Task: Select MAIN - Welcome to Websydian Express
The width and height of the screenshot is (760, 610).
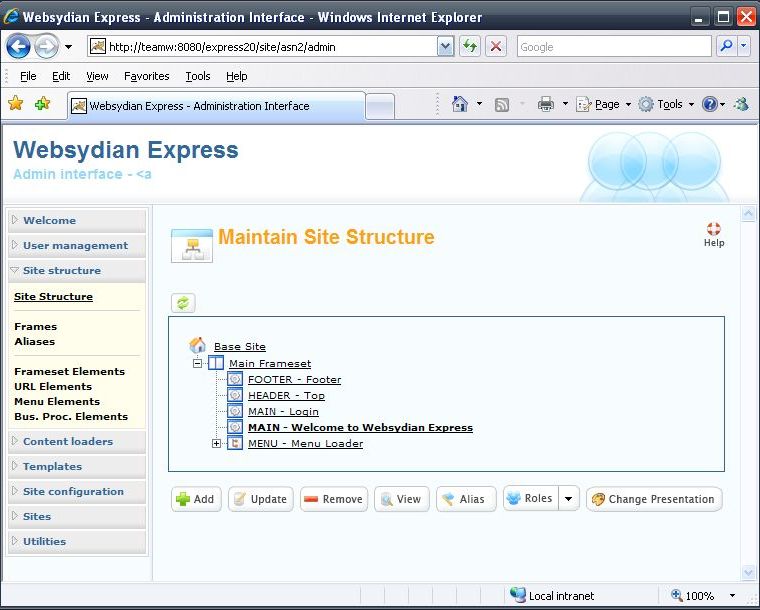Action: pos(361,427)
